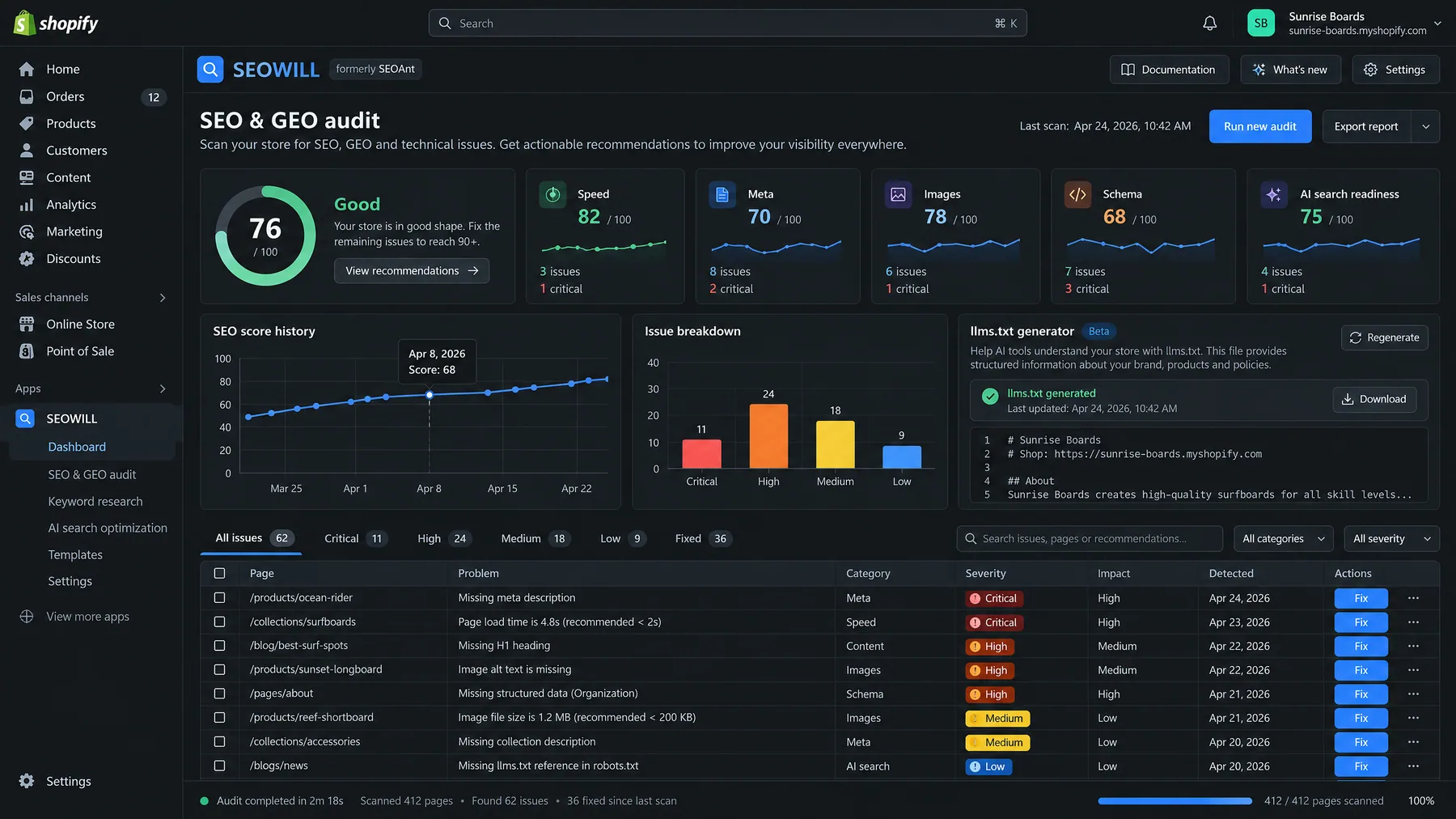The width and height of the screenshot is (1456, 819).
Task: Expand the Apps section chevron
Action: (163, 389)
